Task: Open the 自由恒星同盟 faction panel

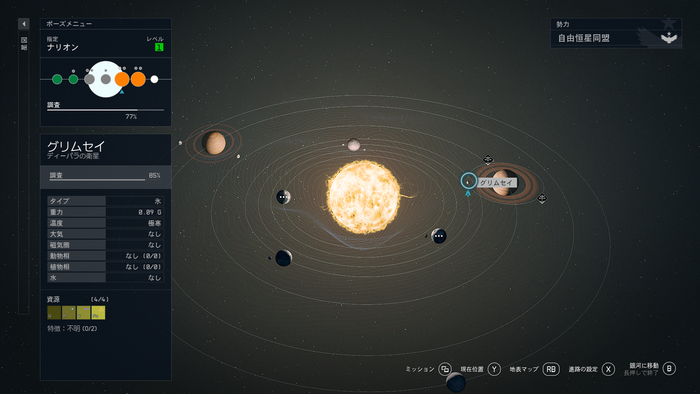Action: 616,33
